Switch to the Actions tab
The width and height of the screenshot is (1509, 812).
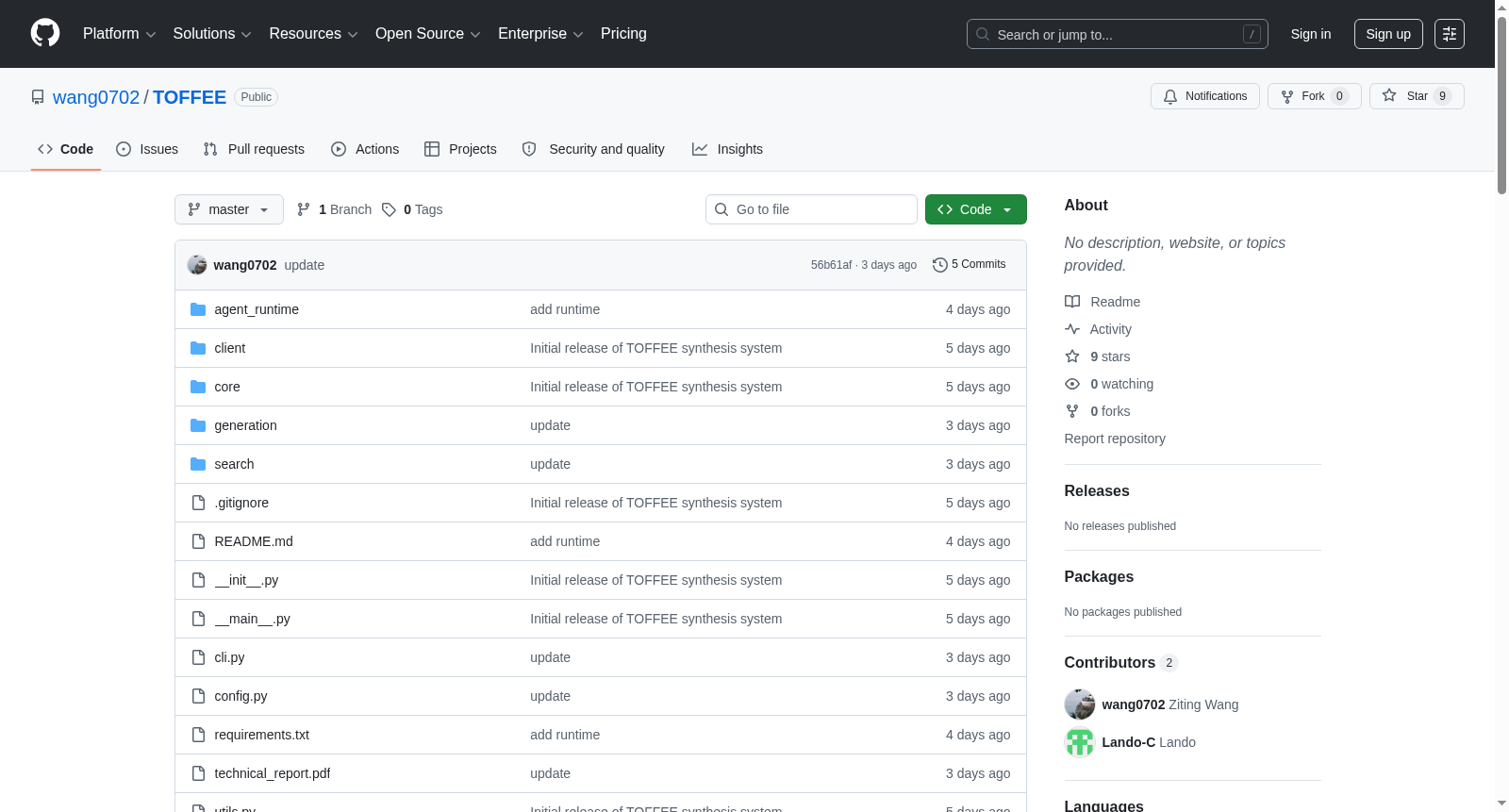(x=365, y=149)
